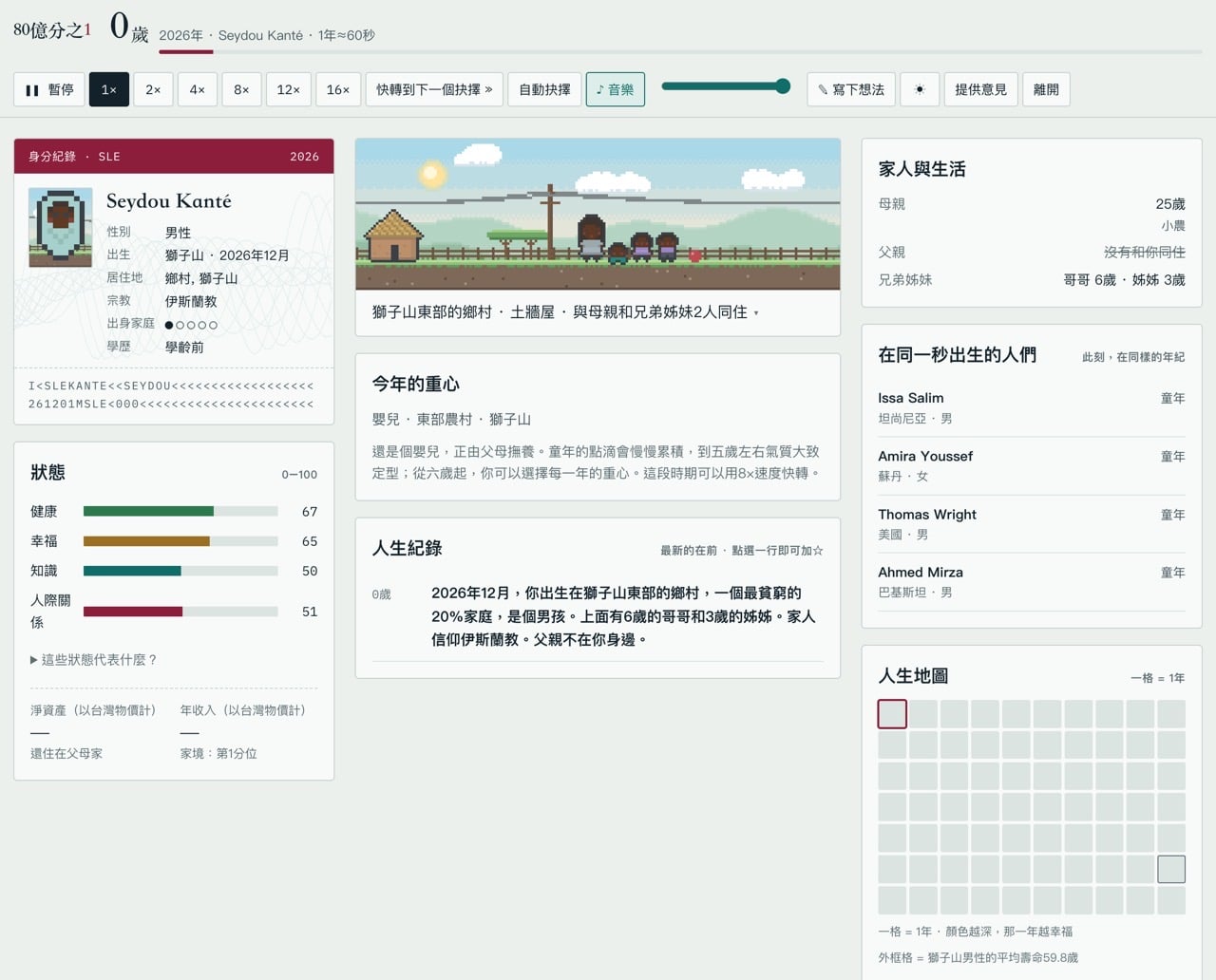The height and width of the screenshot is (980, 1216).
Task: Click 離開 to leave
Action: (x=1046, y=89)
